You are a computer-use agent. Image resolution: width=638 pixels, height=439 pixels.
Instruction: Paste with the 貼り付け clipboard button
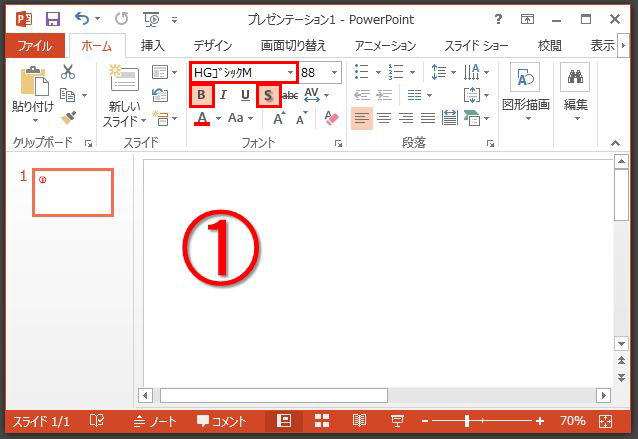pyautogui.click(x=33, y=94)
